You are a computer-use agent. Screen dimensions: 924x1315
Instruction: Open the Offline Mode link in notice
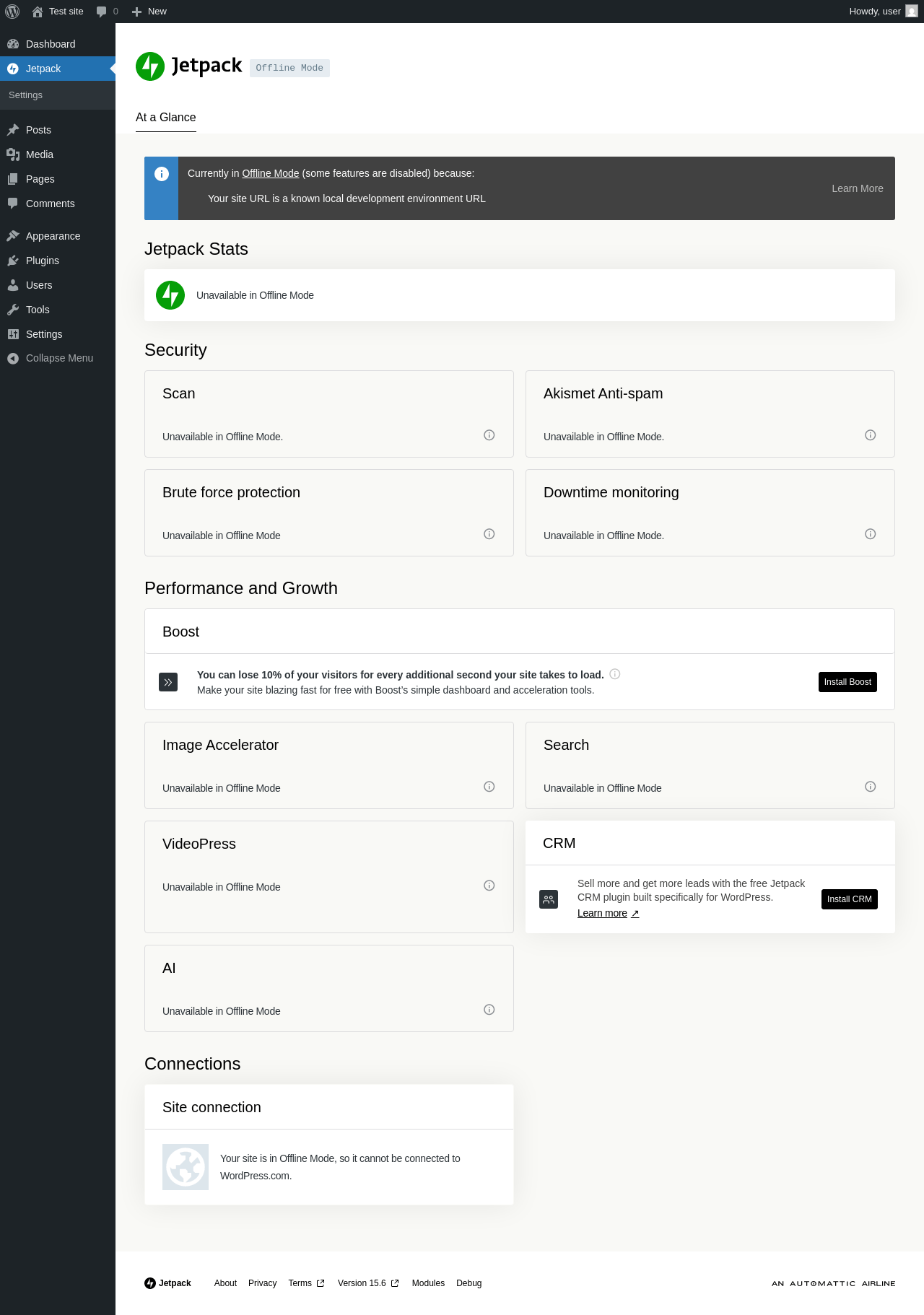tap(271, 173)
